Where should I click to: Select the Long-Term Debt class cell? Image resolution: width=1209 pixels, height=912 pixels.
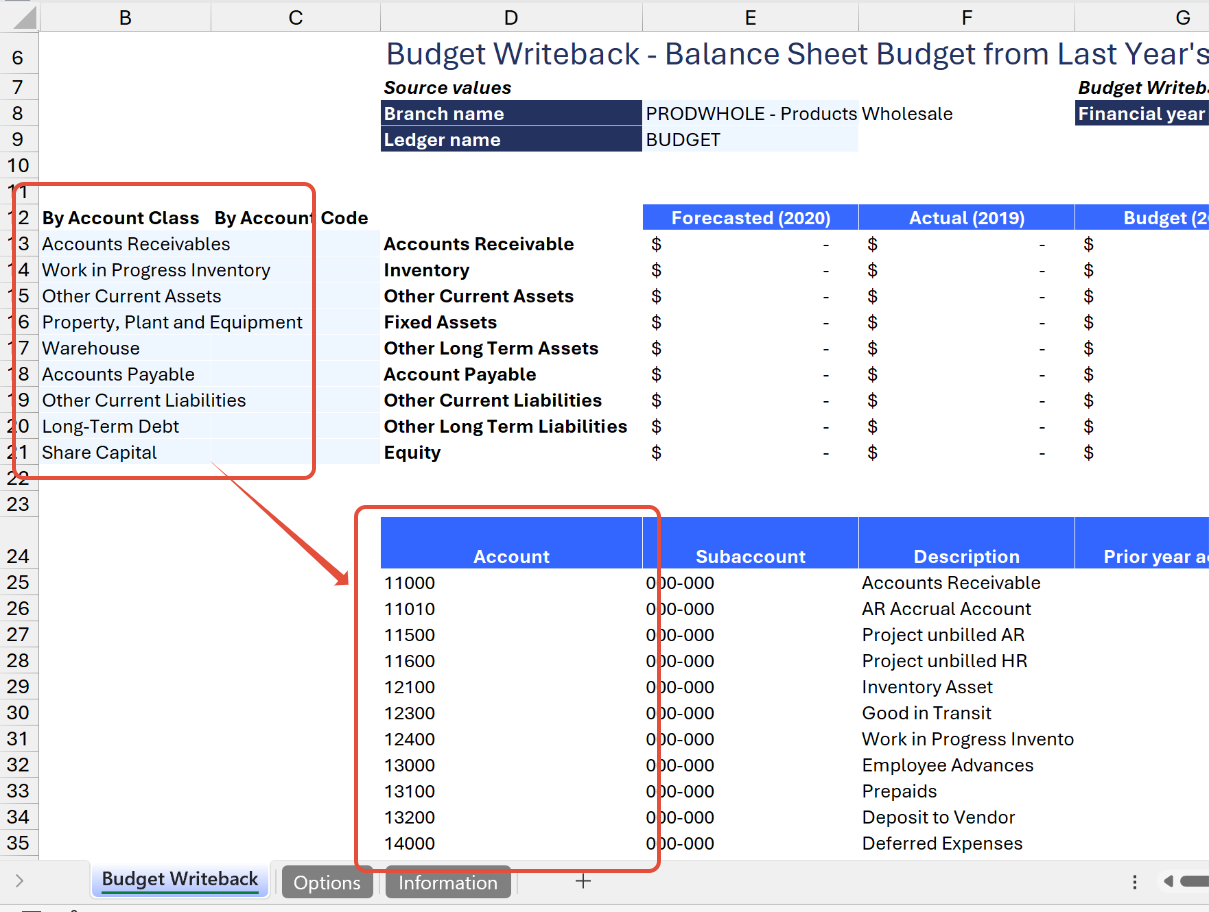[x=125, y=426]
